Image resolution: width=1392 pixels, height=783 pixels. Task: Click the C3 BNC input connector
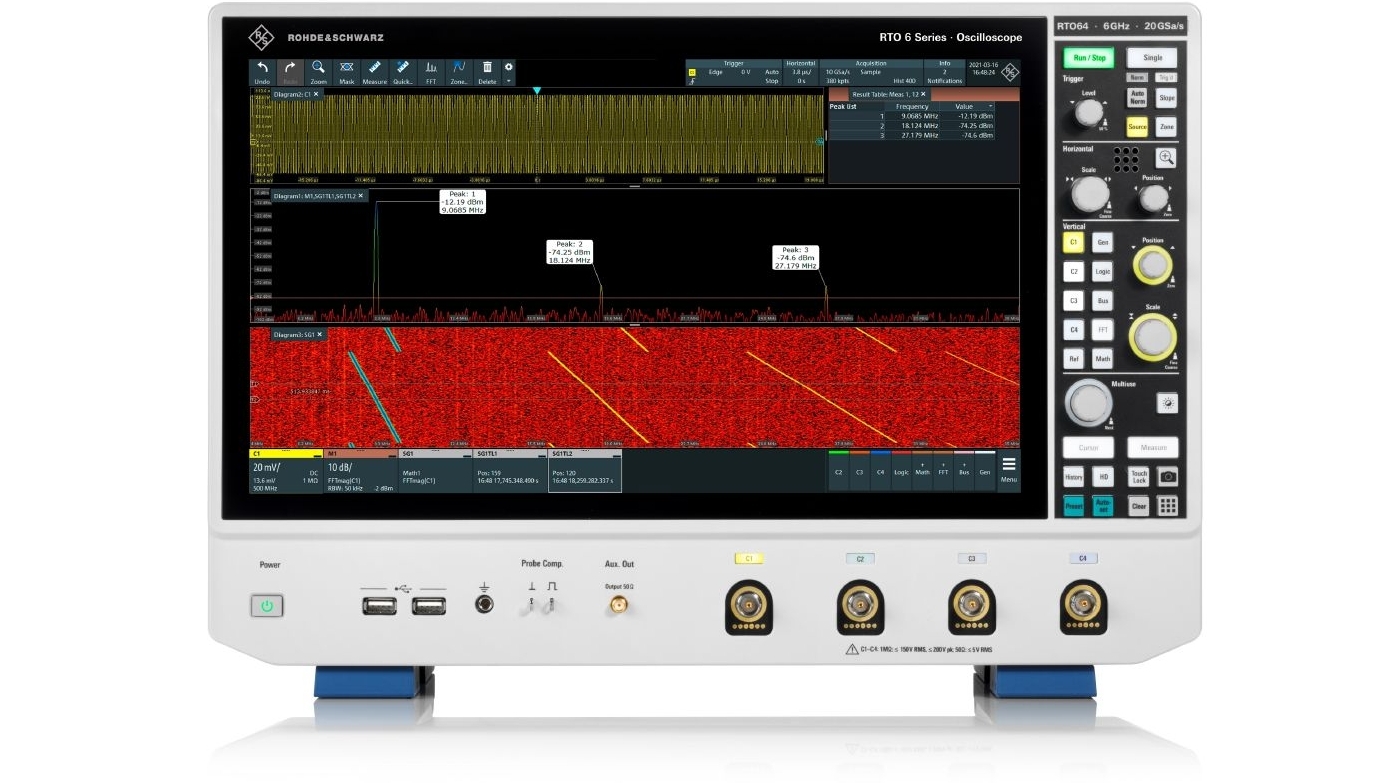pyautogui.click(x=972, y=606)
